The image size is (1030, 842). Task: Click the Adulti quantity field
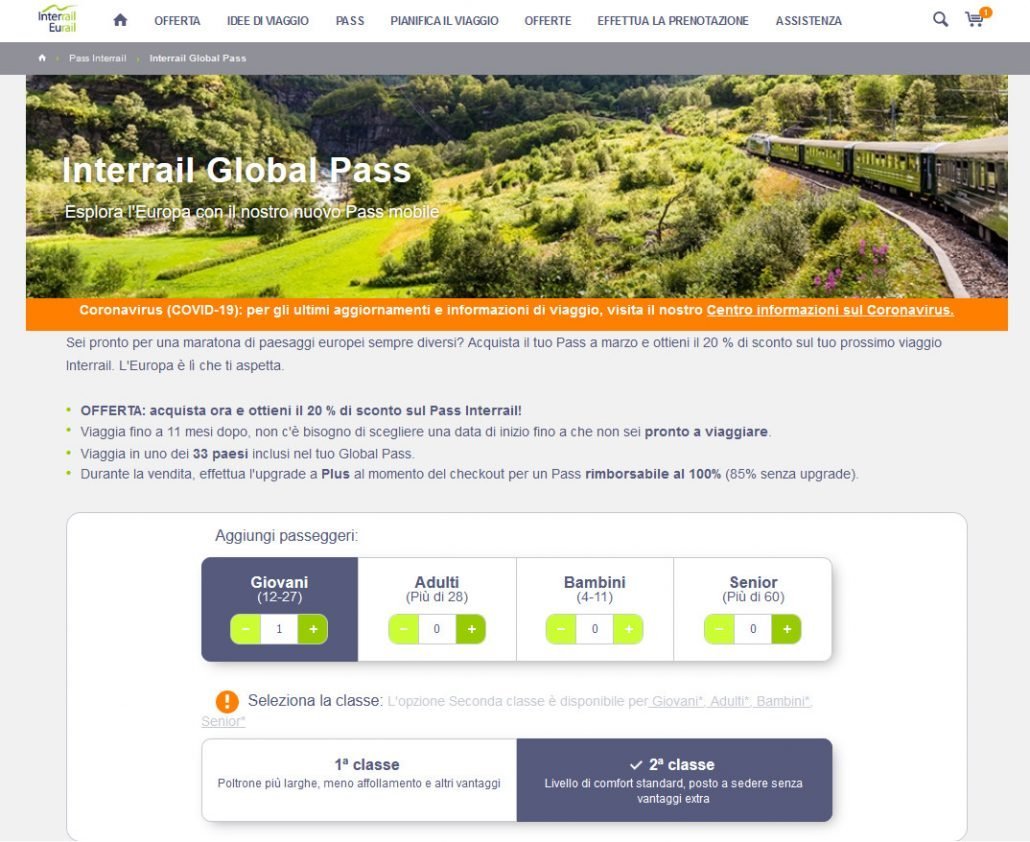pyautogui.click(x=437, y=629)
